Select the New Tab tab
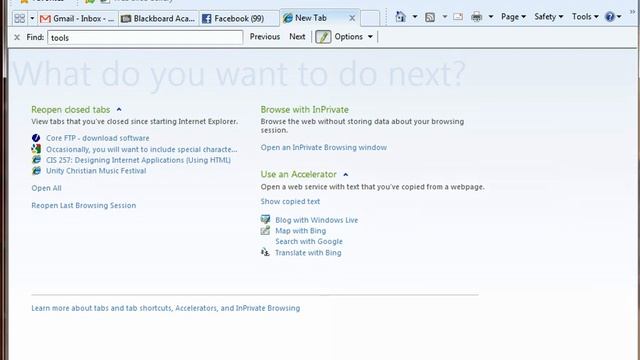 pyautogui.click(x=311, y=18)
